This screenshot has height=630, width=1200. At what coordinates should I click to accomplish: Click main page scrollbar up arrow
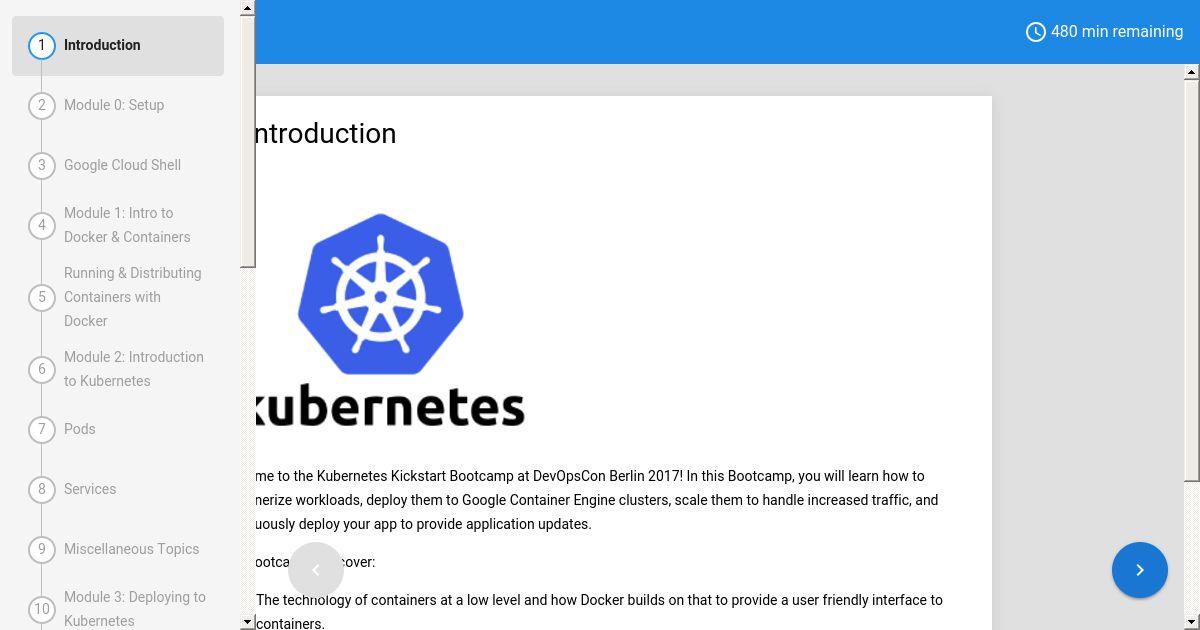tap(1192, 72)
